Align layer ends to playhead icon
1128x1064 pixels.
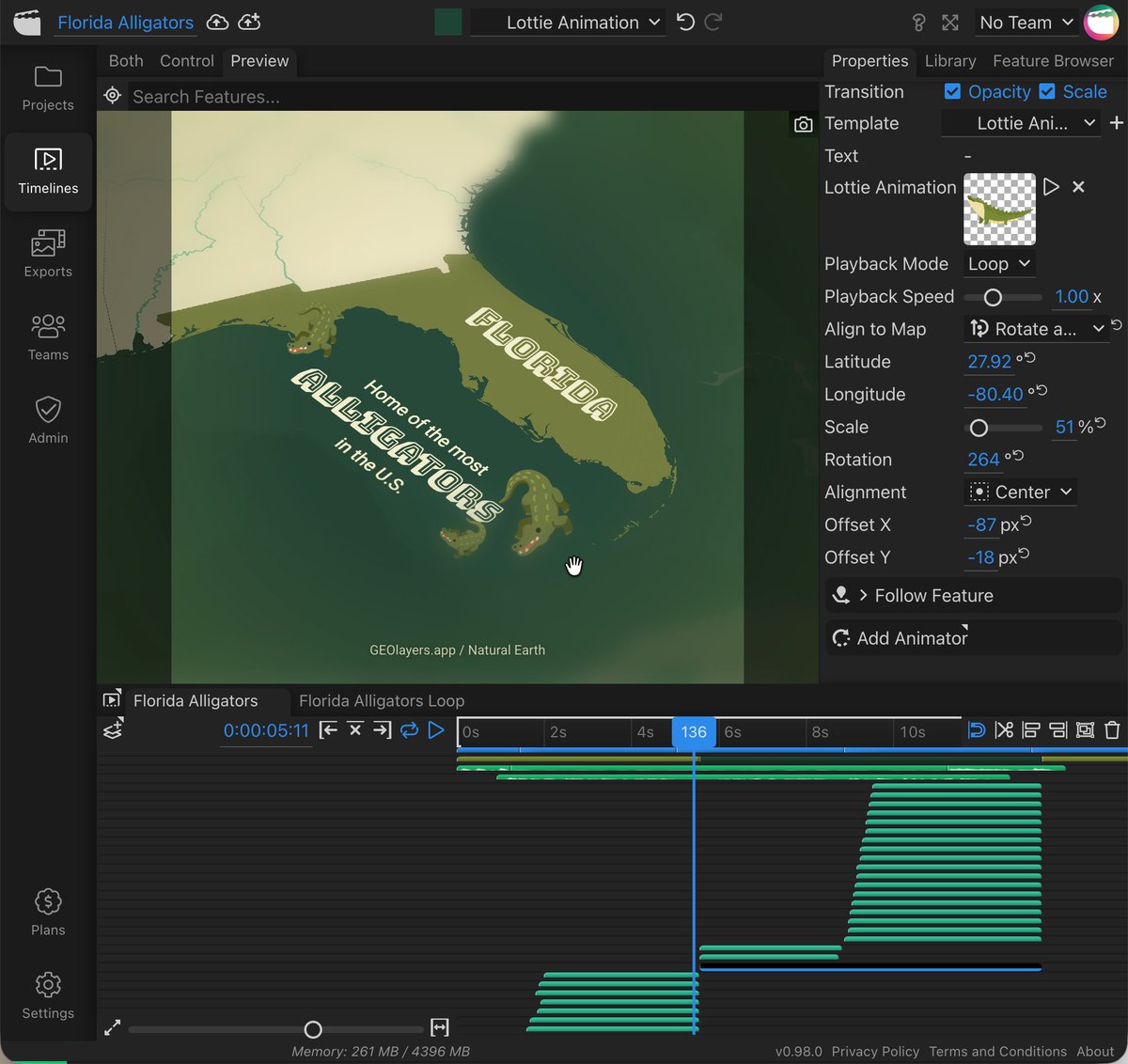click(1057, 730)
